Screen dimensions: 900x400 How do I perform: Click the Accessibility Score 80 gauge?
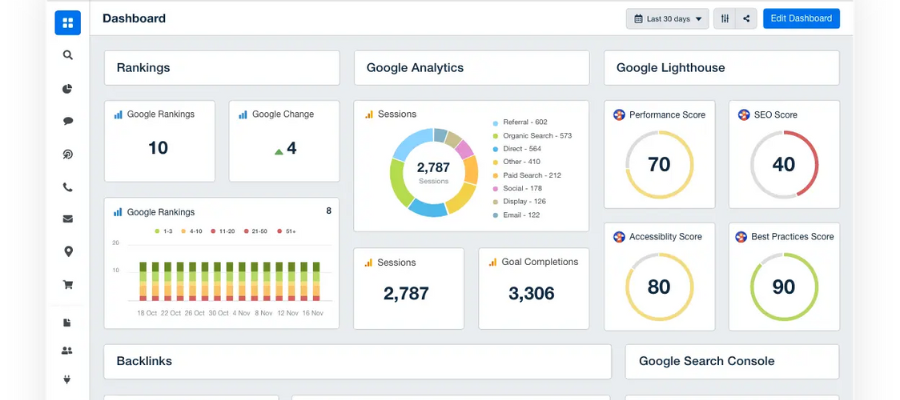[x=660, y=287]
